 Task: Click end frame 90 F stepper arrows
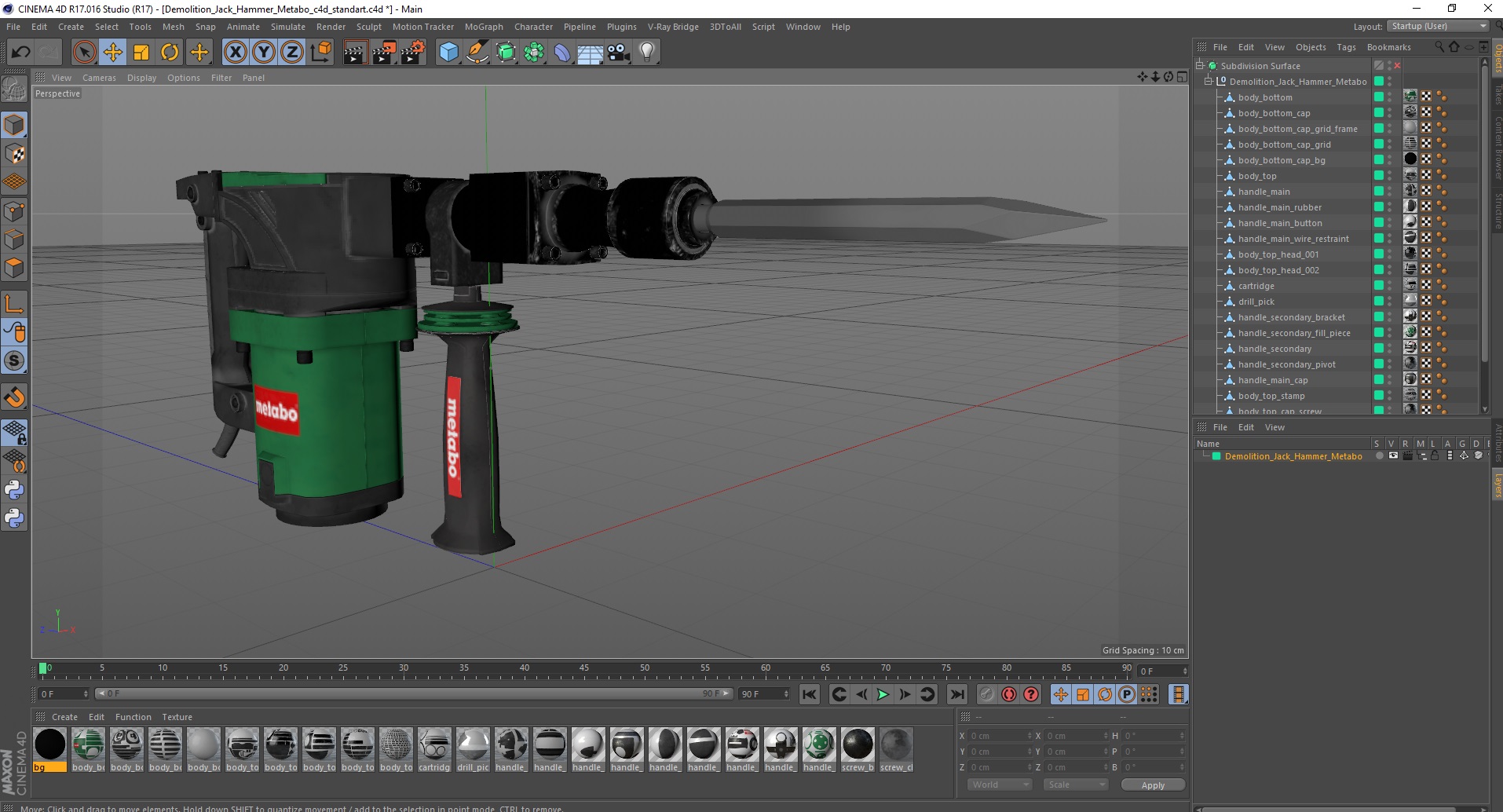786,694
